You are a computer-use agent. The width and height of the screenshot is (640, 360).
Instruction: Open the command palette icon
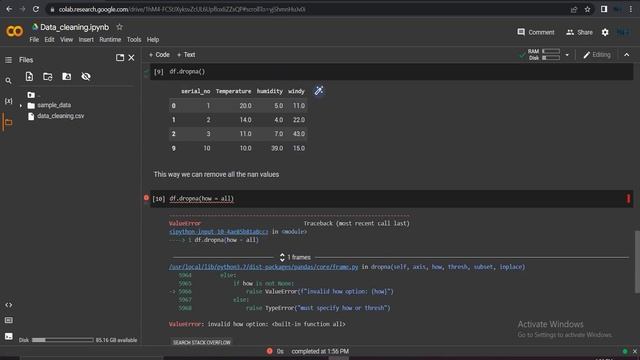pyautogui.click(x=8, y=320)
